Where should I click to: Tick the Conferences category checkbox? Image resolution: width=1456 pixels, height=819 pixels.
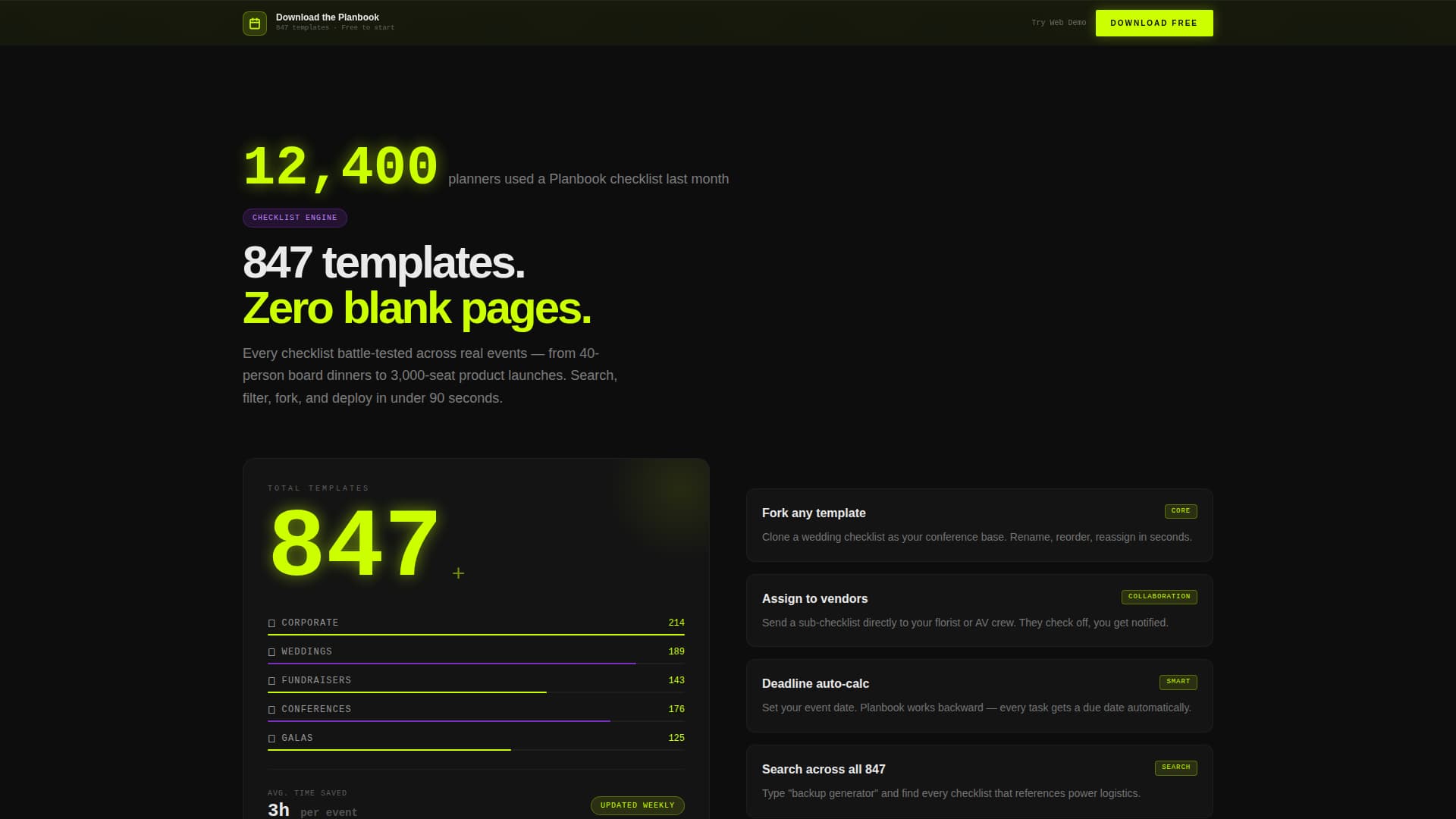271,710
